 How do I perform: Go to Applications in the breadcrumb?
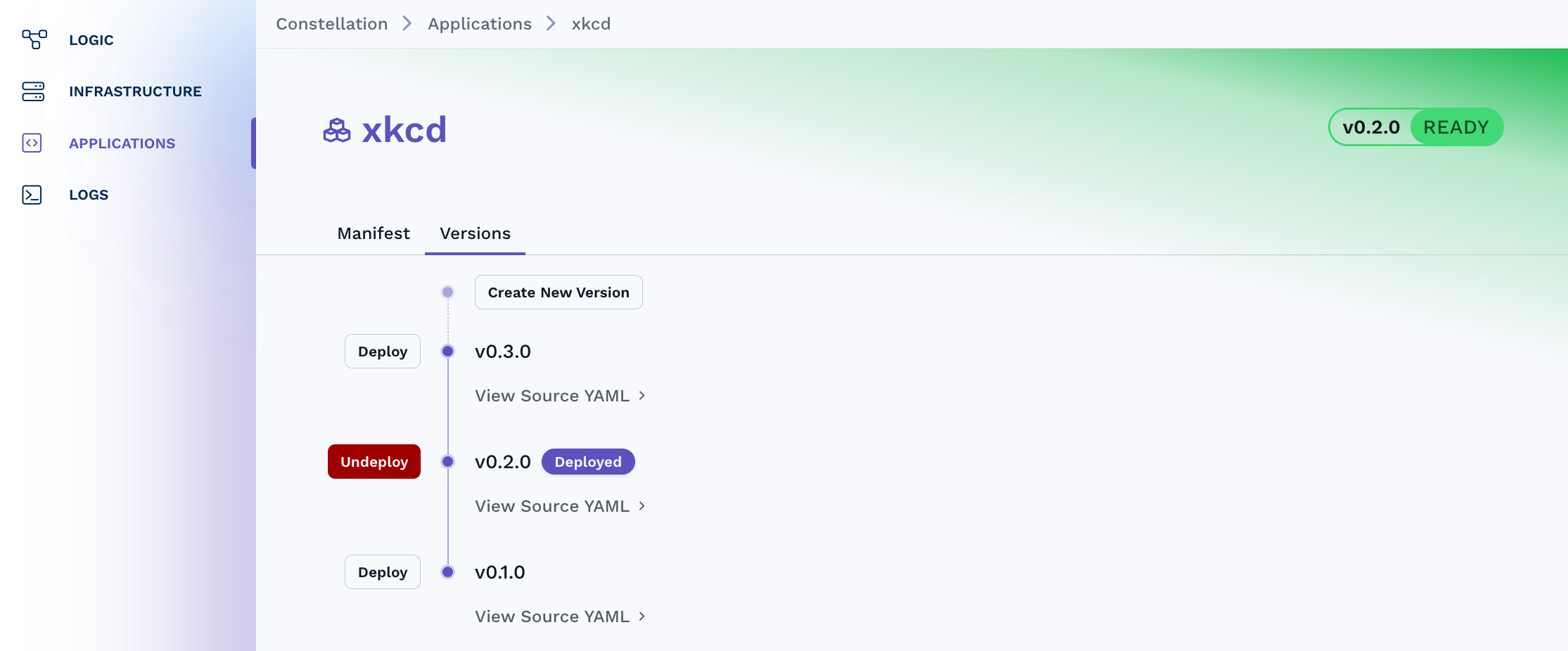tap(480, 24)
